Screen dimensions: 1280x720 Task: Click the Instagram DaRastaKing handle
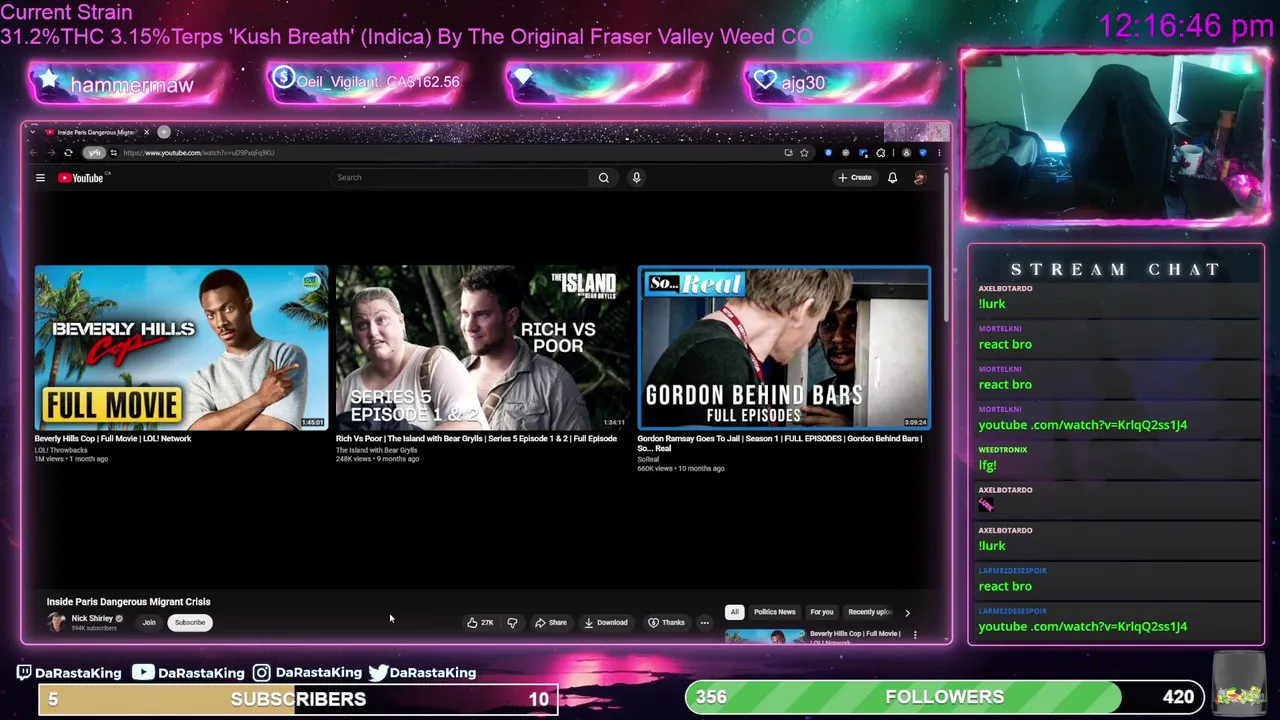(x=307, y=673)
